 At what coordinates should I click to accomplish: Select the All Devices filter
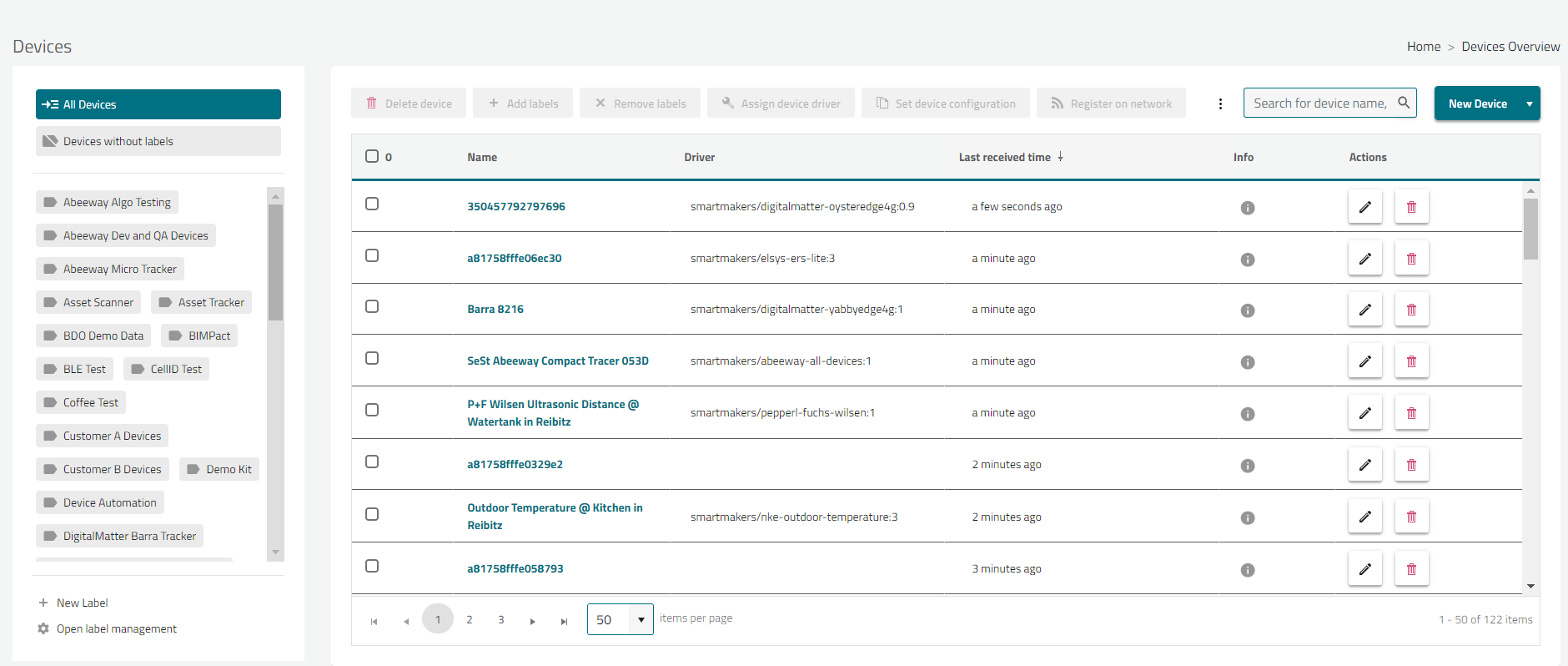(158, 104)
